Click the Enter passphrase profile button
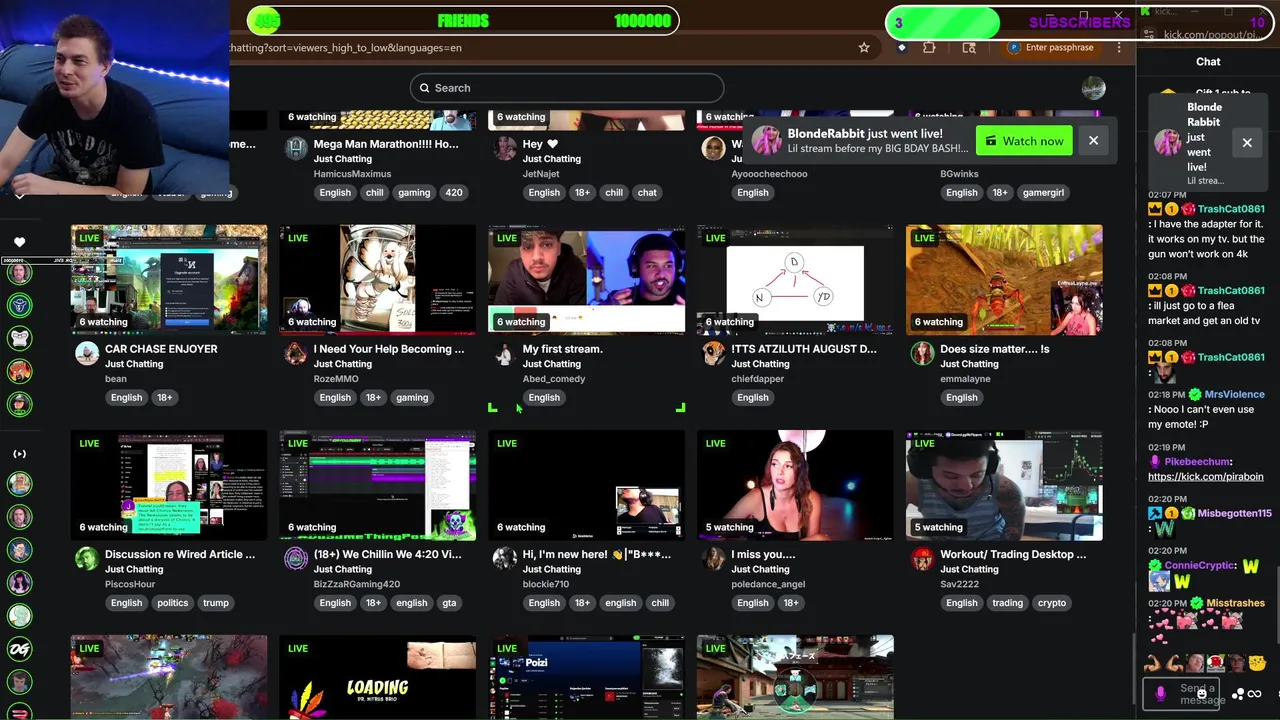Screen dimensions: 1280x720 tap(1053, 47)
